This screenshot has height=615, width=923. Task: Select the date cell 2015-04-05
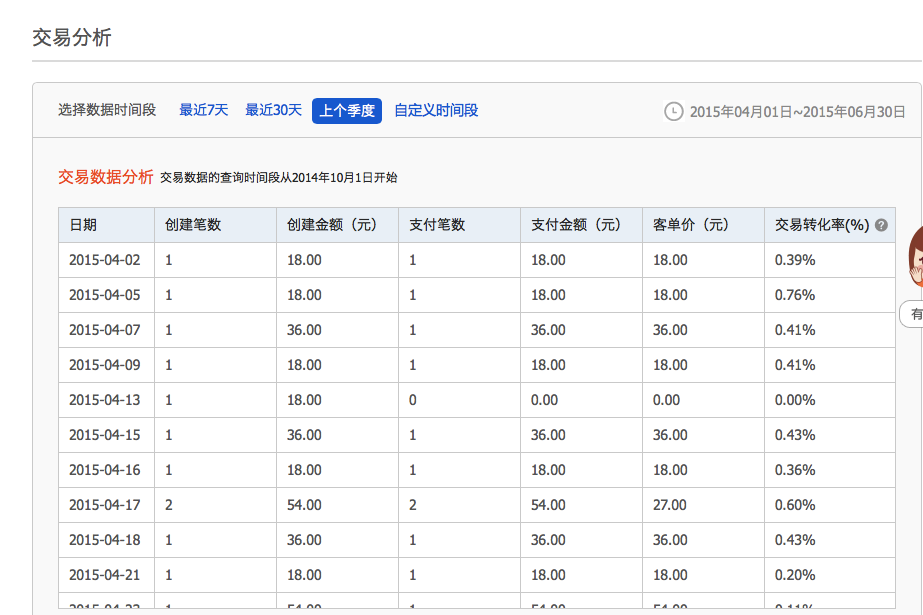click(105, 295)
